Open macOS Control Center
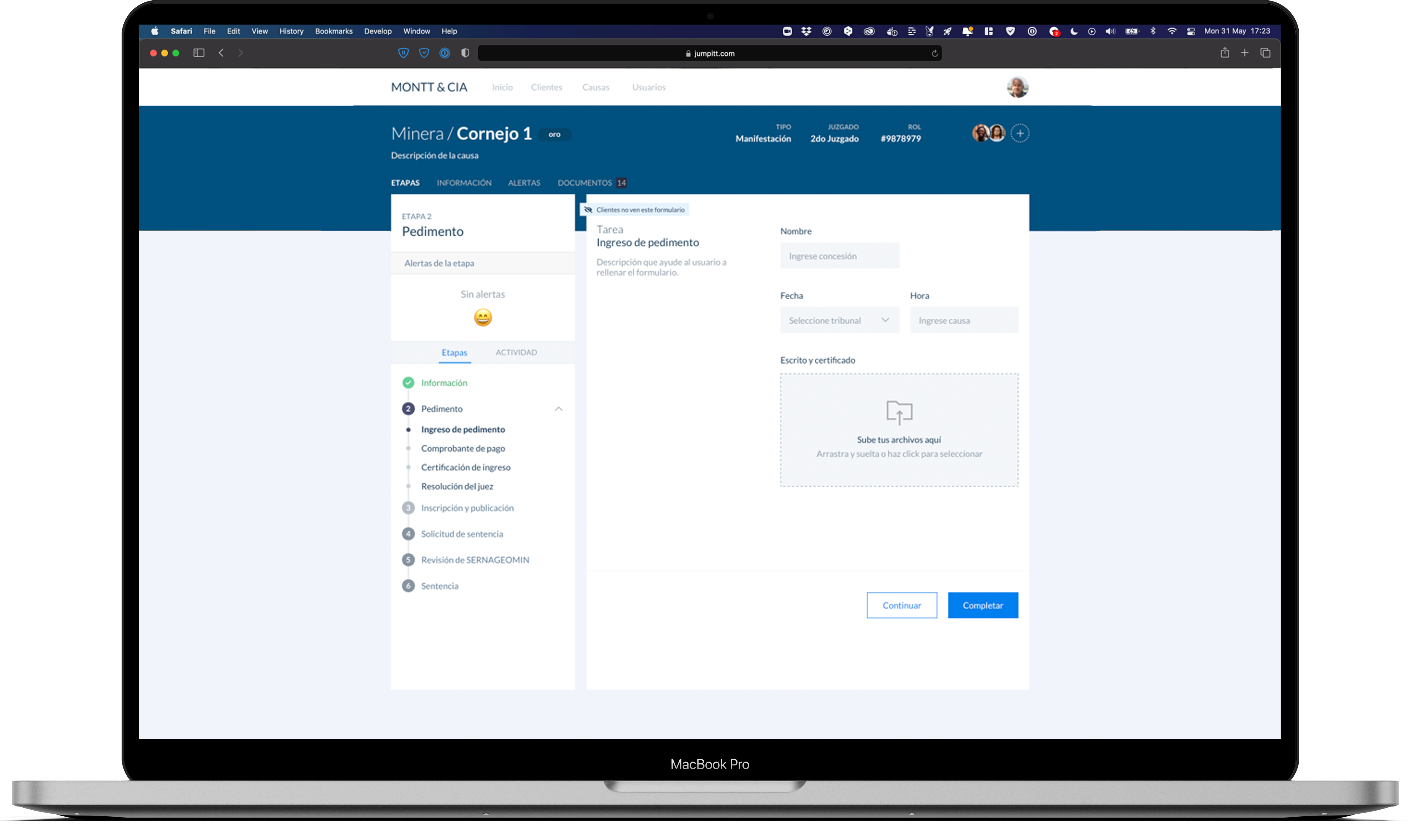The image size is (1411, 840). [1191, 31]
